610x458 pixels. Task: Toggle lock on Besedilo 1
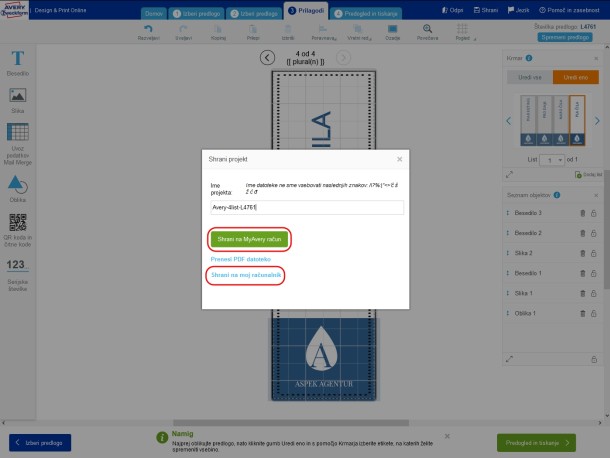click(x=594, y=273)
